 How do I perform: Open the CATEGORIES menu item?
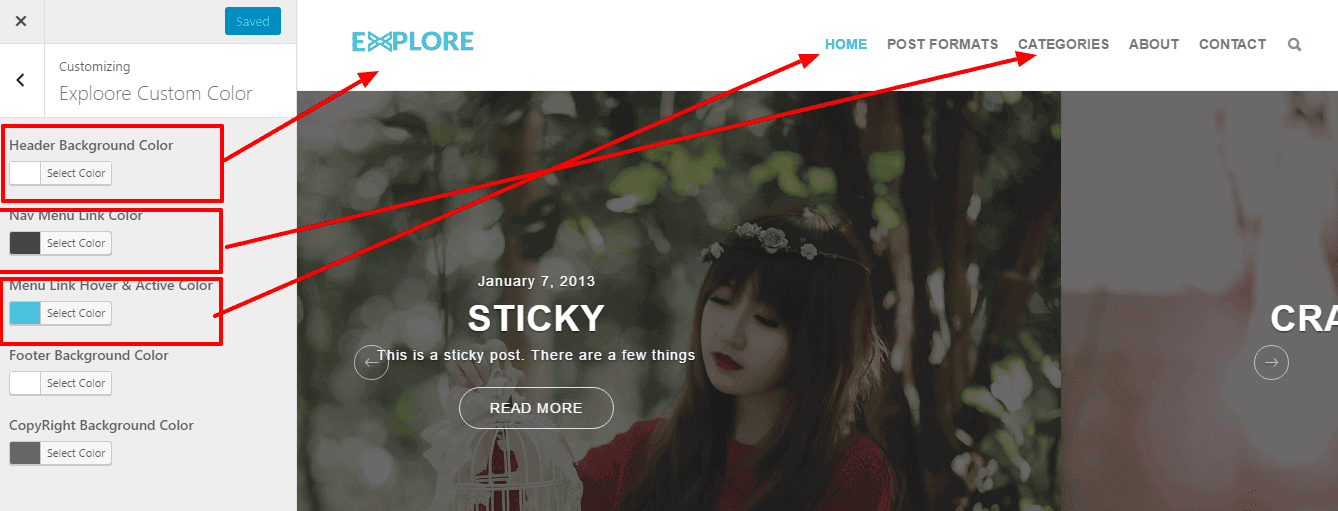coord(1063,44)
